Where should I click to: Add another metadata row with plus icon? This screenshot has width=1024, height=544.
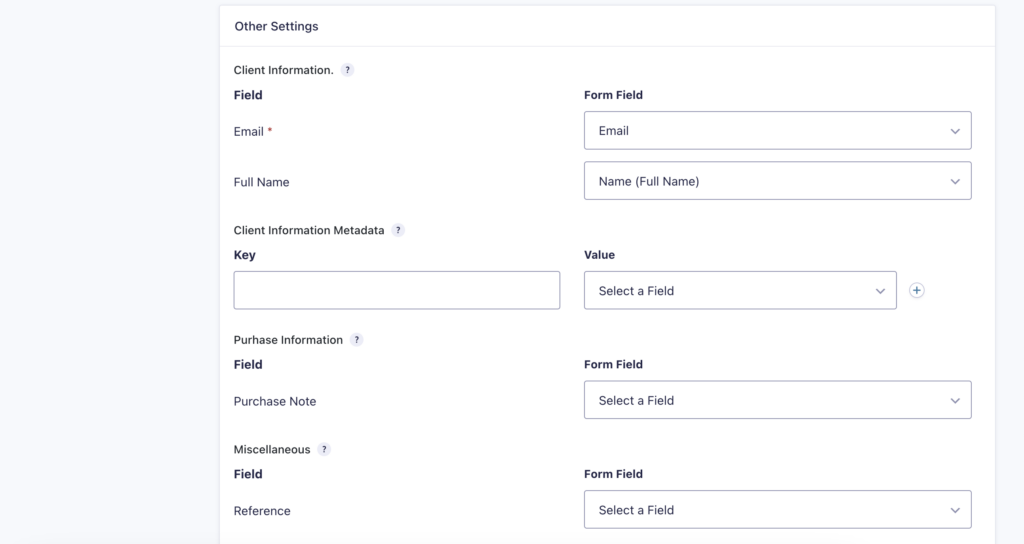pyautogui.click(x=917, y=291)
